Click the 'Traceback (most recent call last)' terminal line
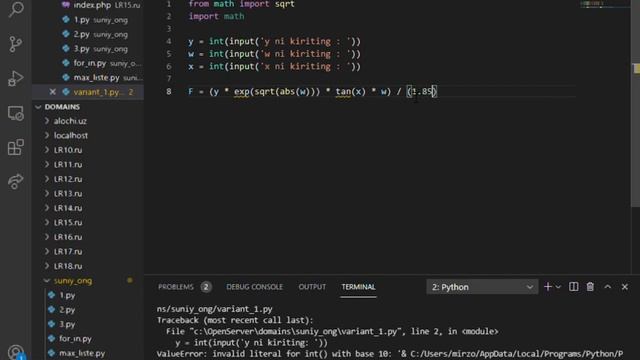 [235, 320]
